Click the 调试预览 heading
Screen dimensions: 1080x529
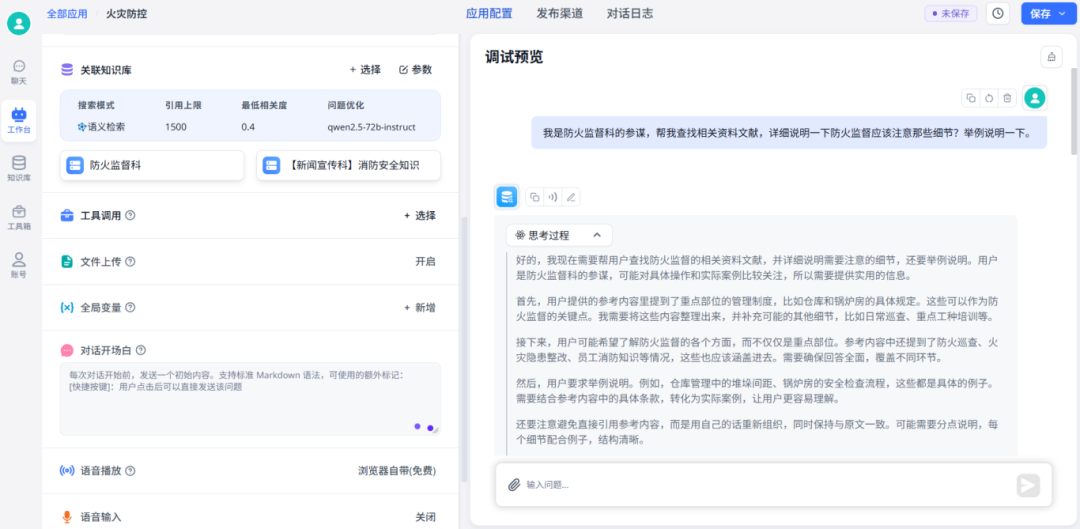click(514, 57)
